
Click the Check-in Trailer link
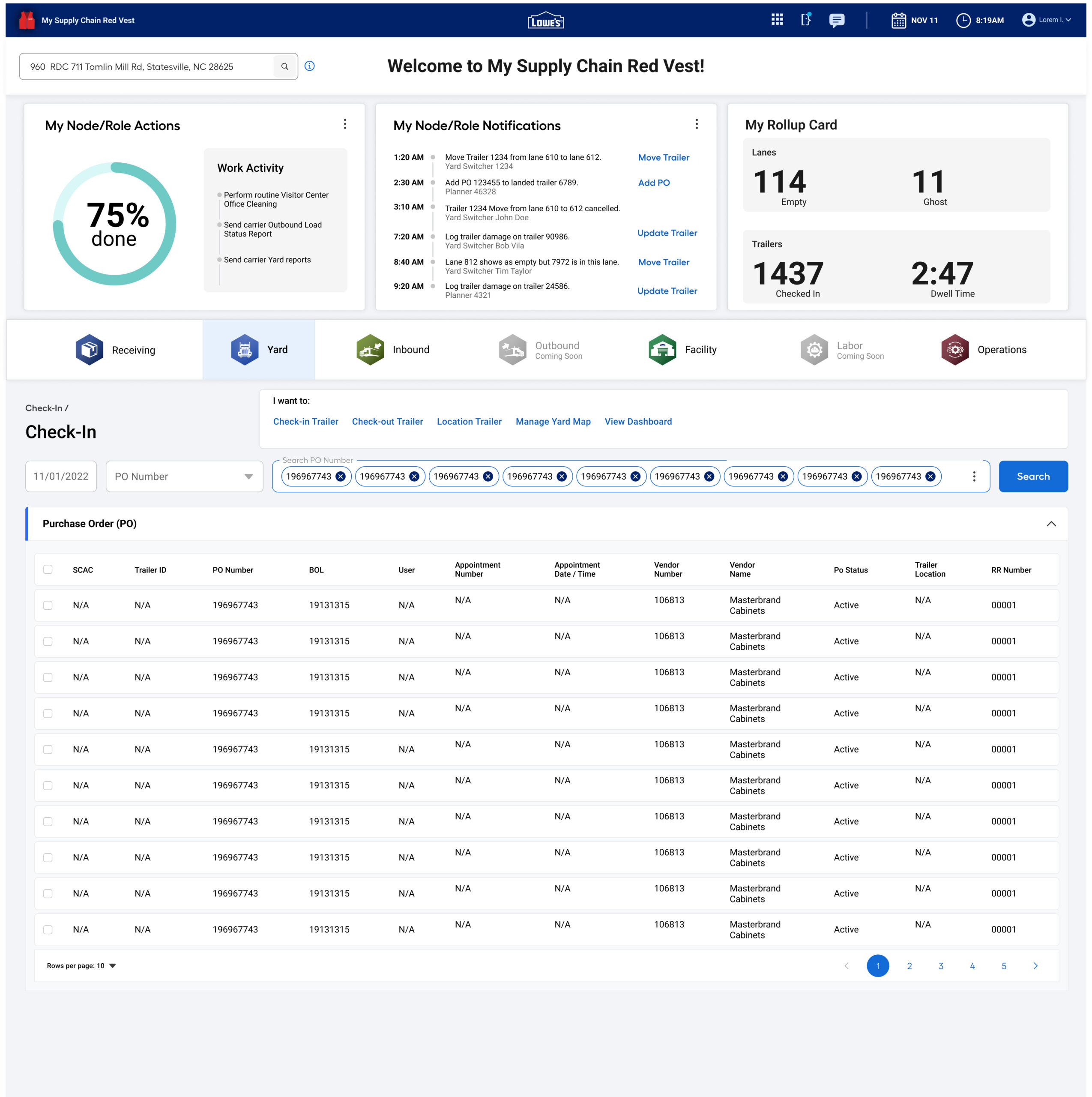(305, 421)
